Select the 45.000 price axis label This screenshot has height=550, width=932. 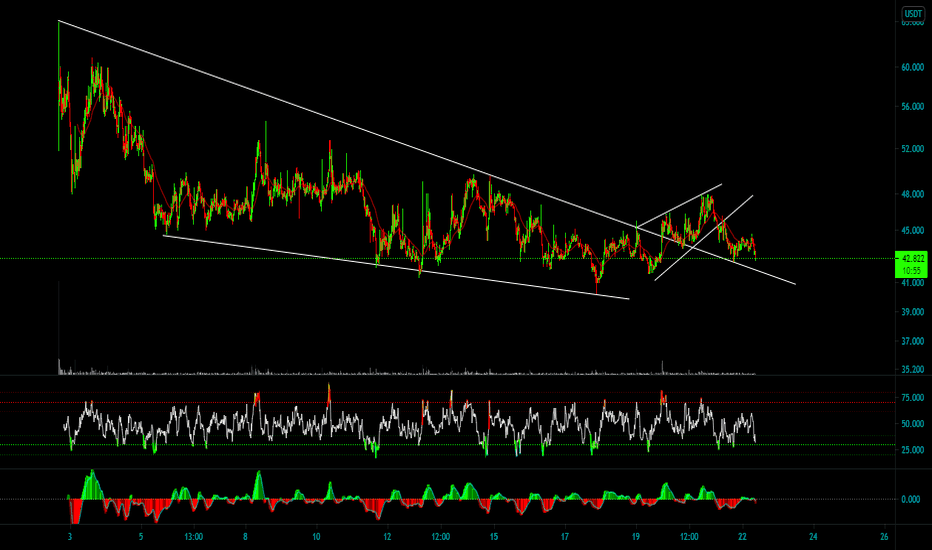point(912,230)
